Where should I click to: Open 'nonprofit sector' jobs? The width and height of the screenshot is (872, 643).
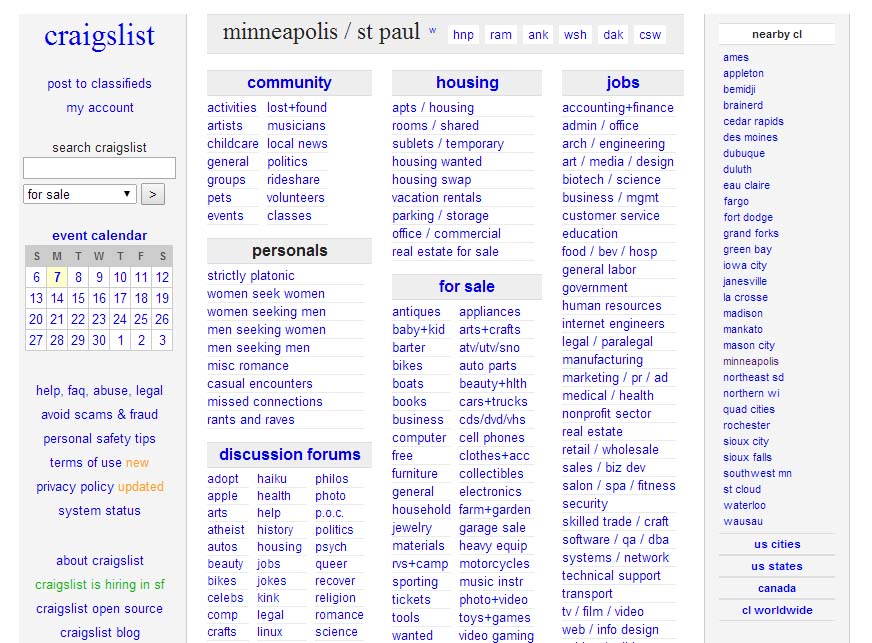(x=607, y=413)
